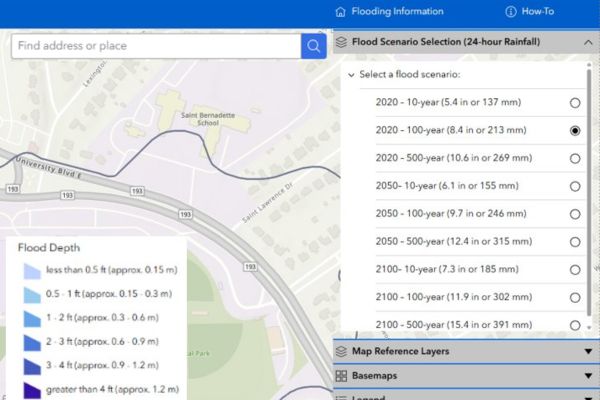
Task: Click the '3 - 4 ft' legend swatch
Action: (32, 367)
